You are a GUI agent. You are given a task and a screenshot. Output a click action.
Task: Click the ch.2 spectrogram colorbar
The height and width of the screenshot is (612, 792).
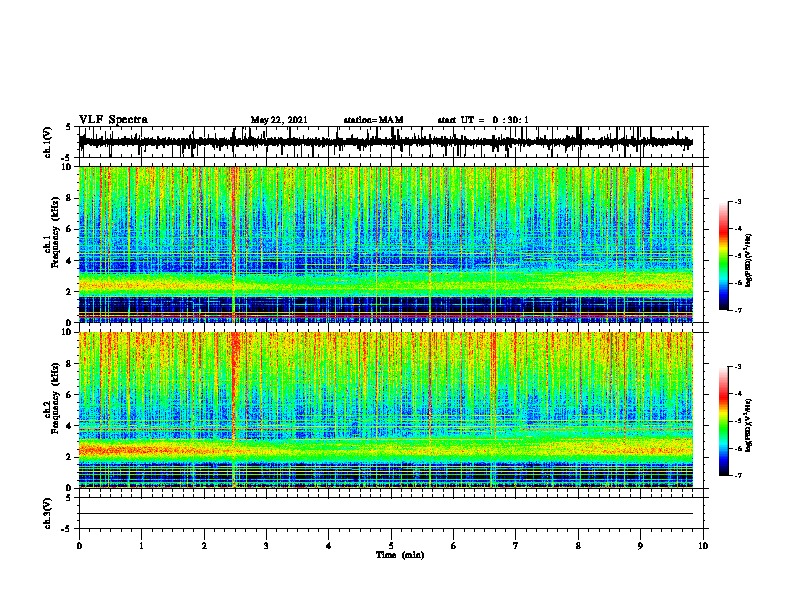point(724,421)
